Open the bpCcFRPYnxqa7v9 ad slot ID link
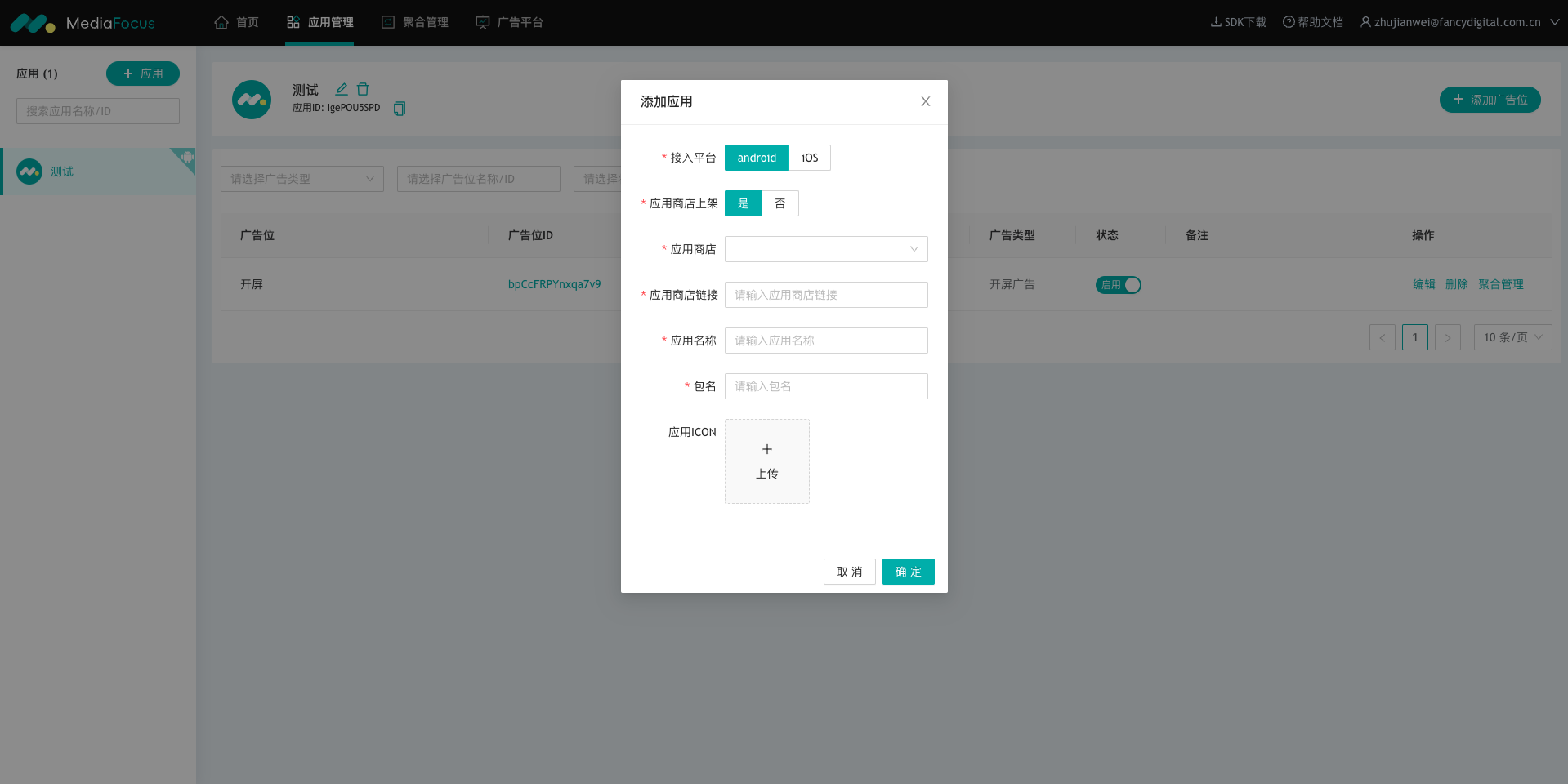The width and height of the screenshot is (1568, 784). [x=554, y=284]
